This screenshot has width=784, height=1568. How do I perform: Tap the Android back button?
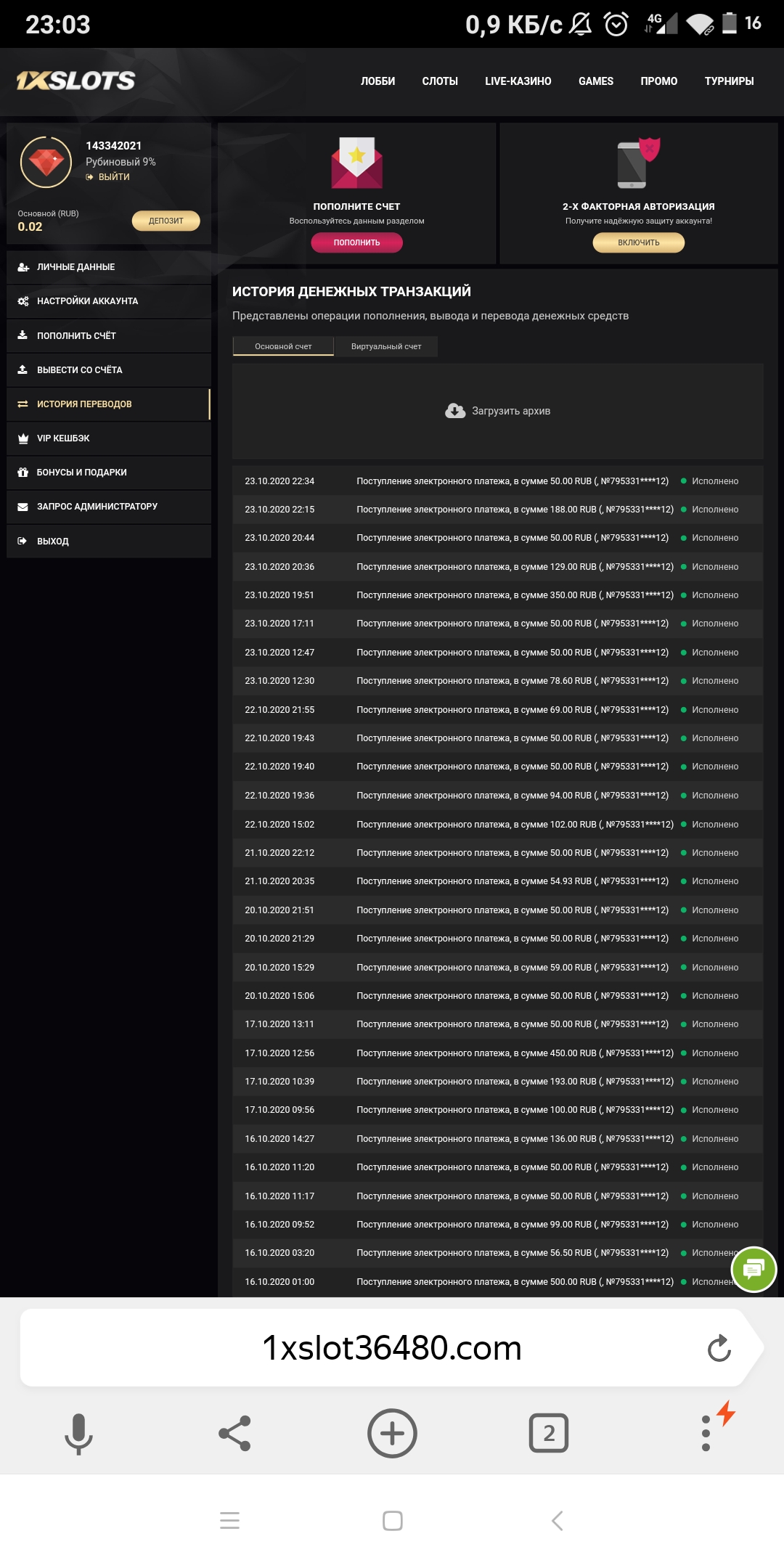click(x=557, y=1520)
